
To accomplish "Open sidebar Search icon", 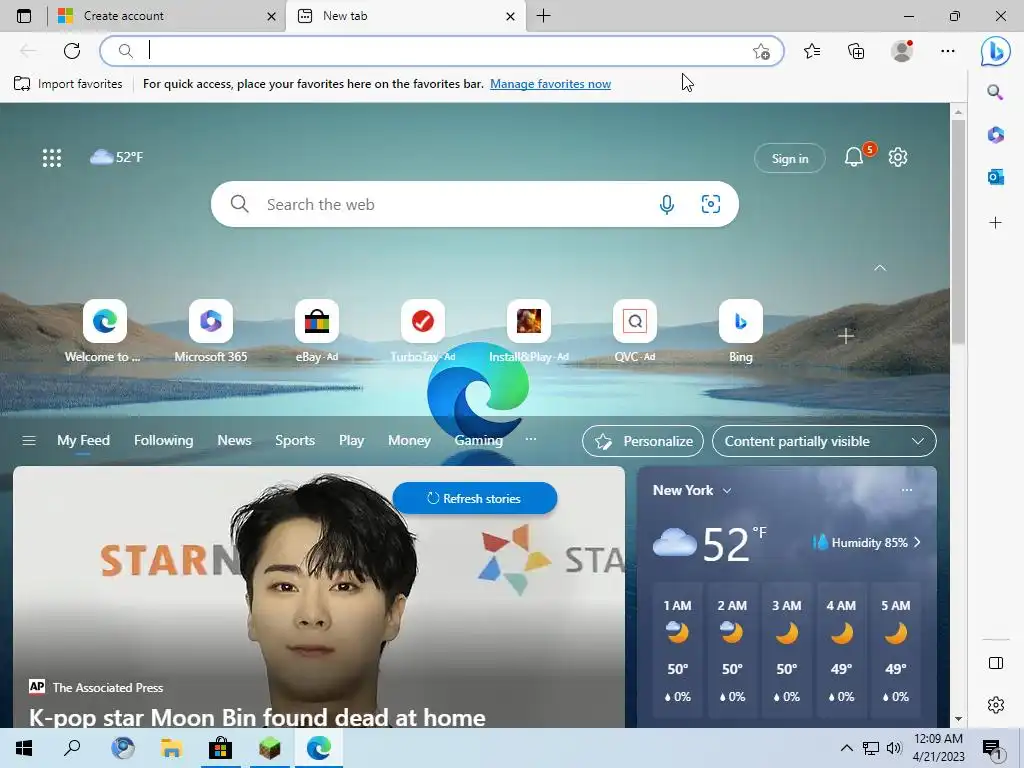I will pos(995,92).
